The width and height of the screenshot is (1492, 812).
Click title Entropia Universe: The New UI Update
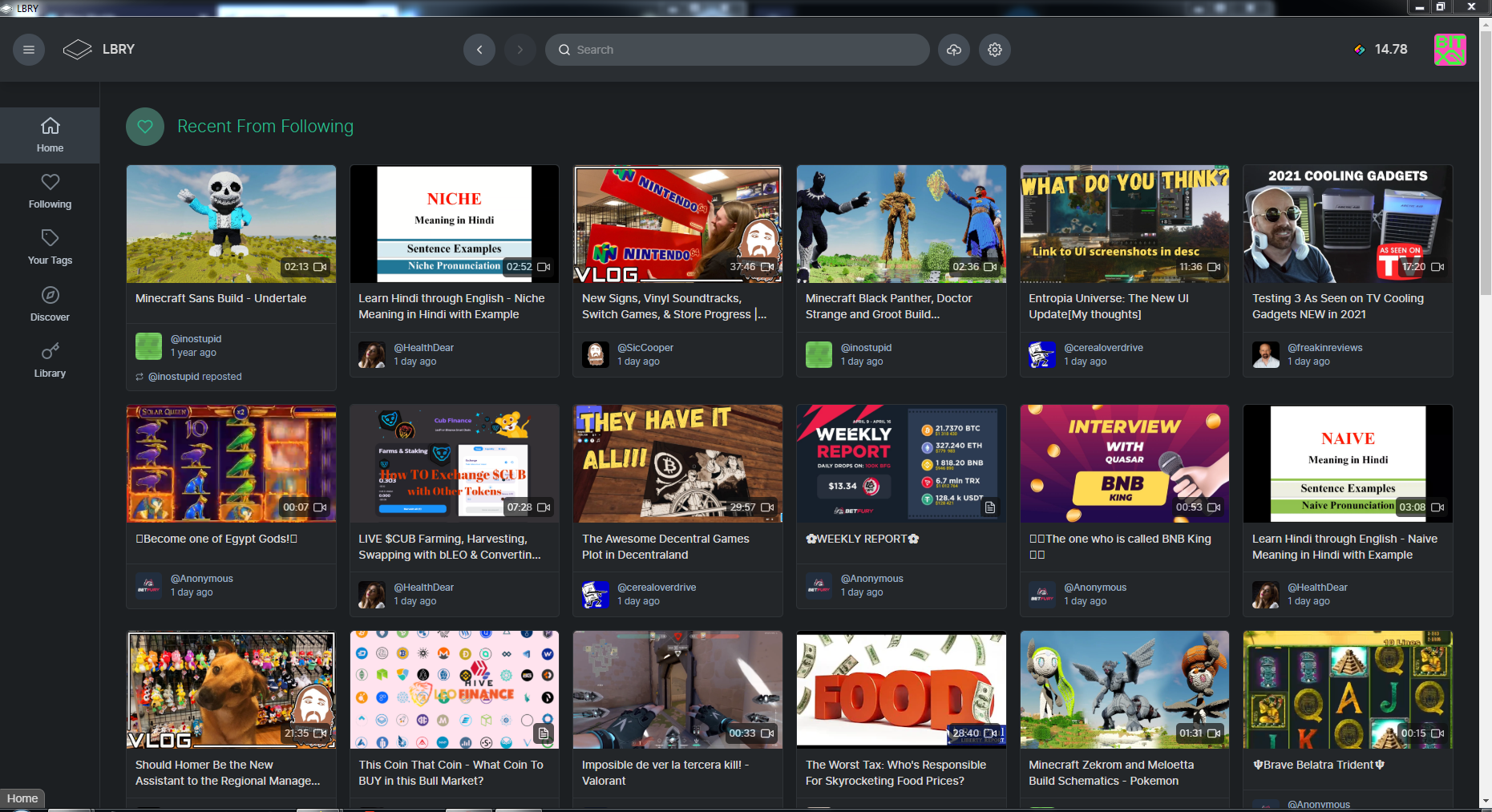(1109, 306)
